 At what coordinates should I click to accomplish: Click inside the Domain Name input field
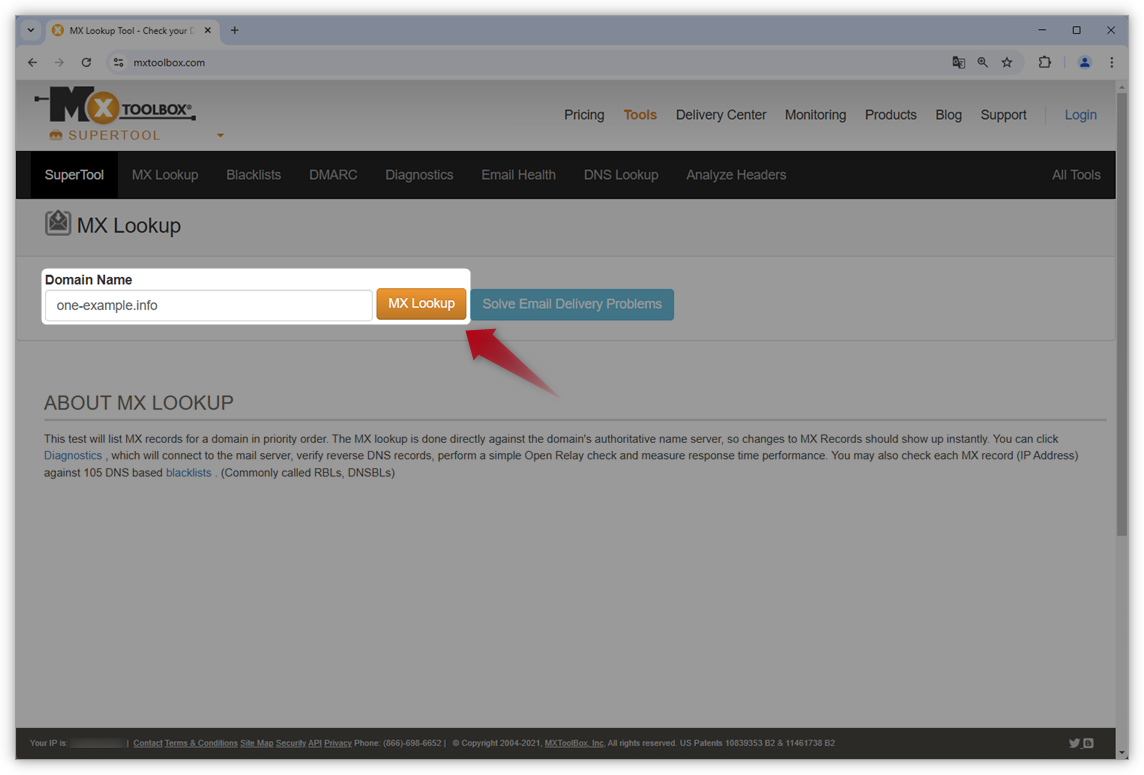[x=207, y=305]
